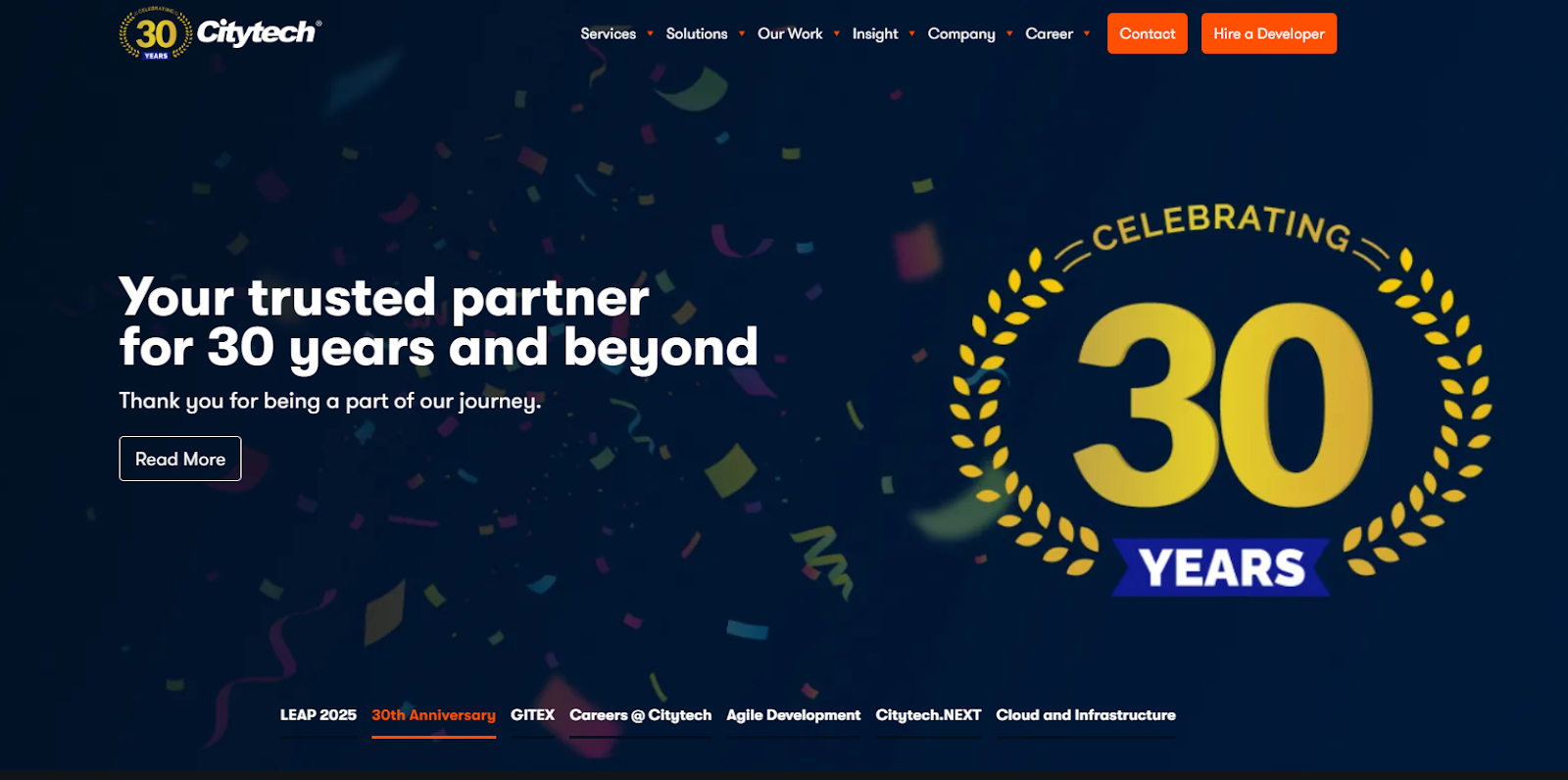Expand the Our Work dropdown arrow
Image resolution: width=1568 pixels, height=780 pixels.
click(837, 33)
